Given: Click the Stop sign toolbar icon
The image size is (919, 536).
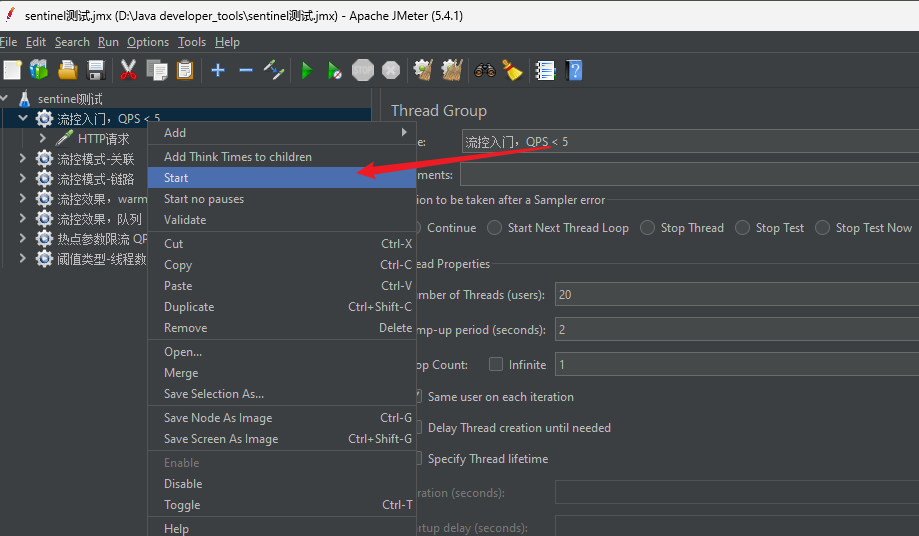Looking at the screenshot, I should (x=363, y=70).
